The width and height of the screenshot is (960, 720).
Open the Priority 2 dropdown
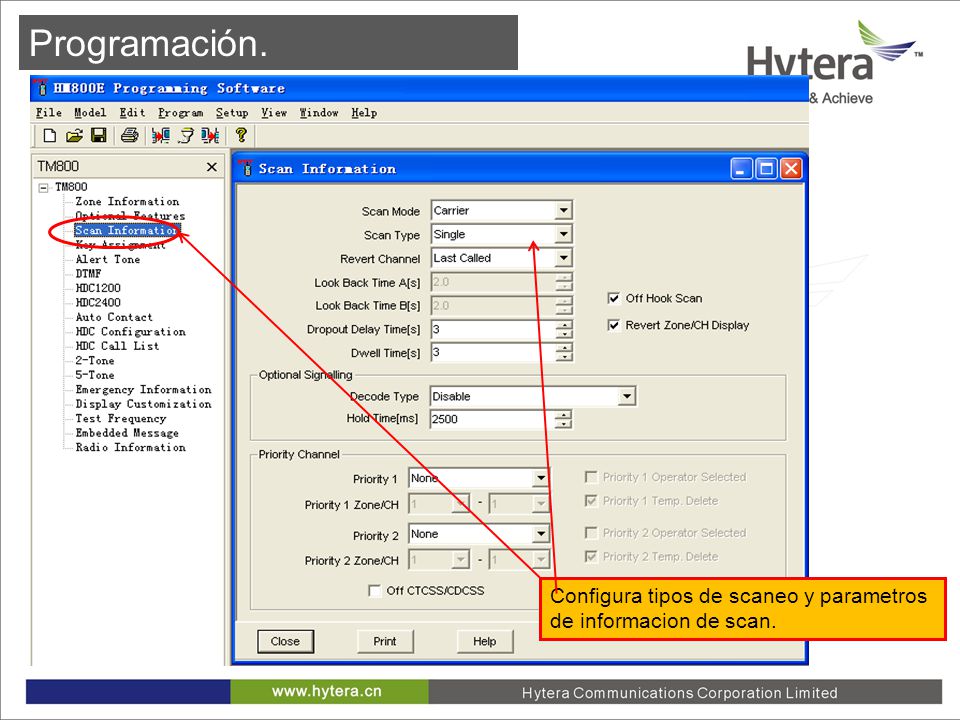[541, 534]
